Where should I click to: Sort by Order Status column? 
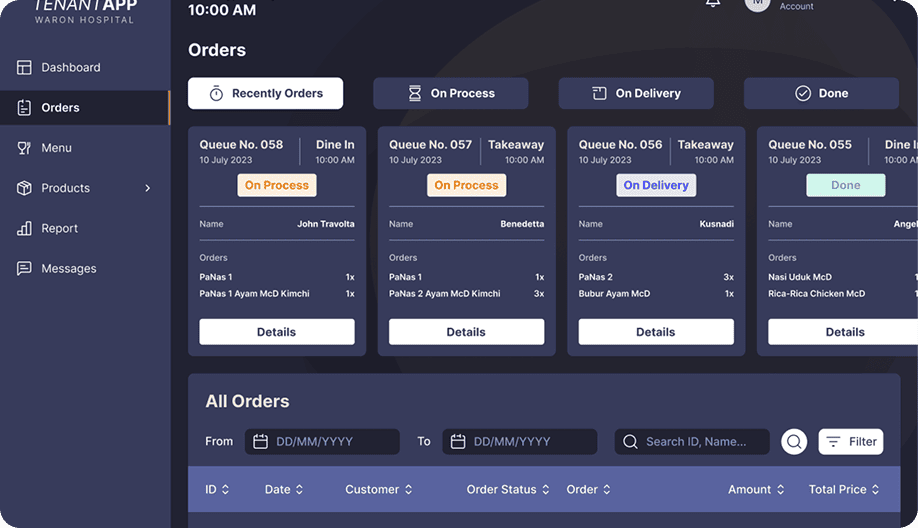(508, 490)
